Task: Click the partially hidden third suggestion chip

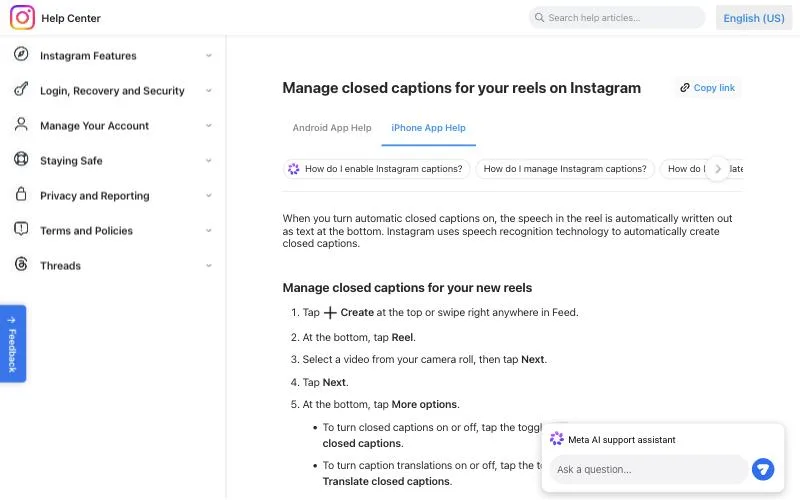Action: point(686,169)
